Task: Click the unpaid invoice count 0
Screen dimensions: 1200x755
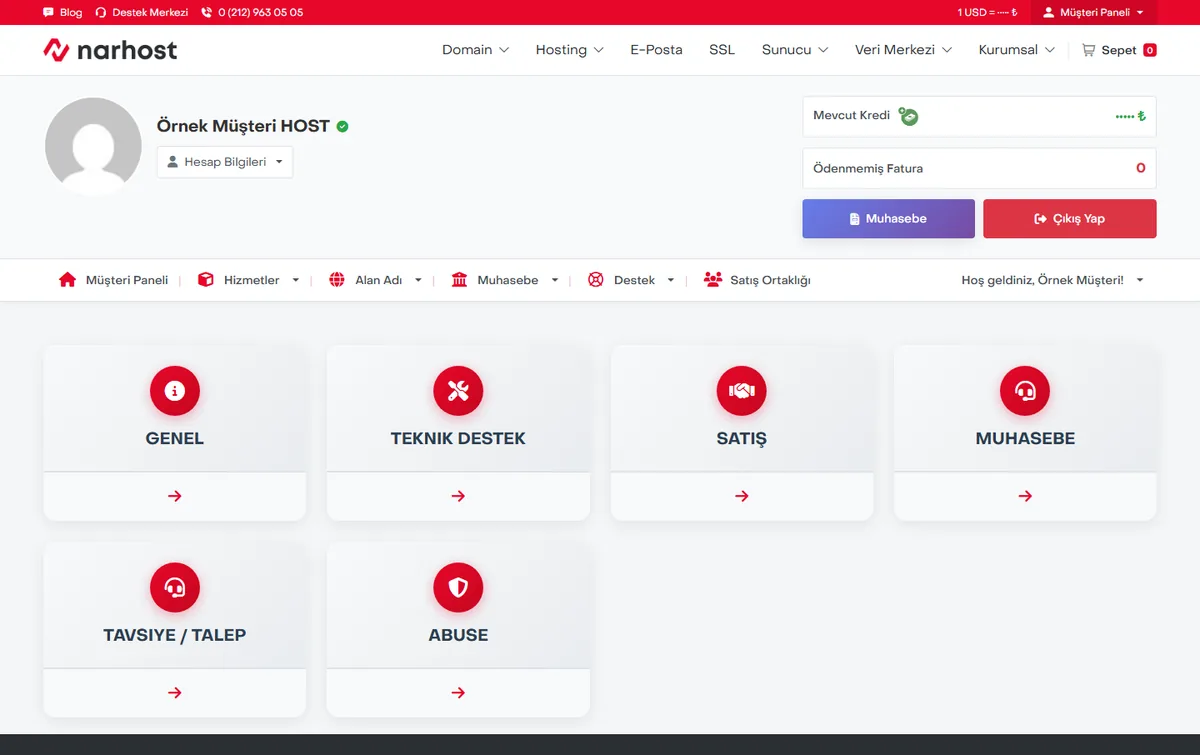Action: tap(1141, 168)
